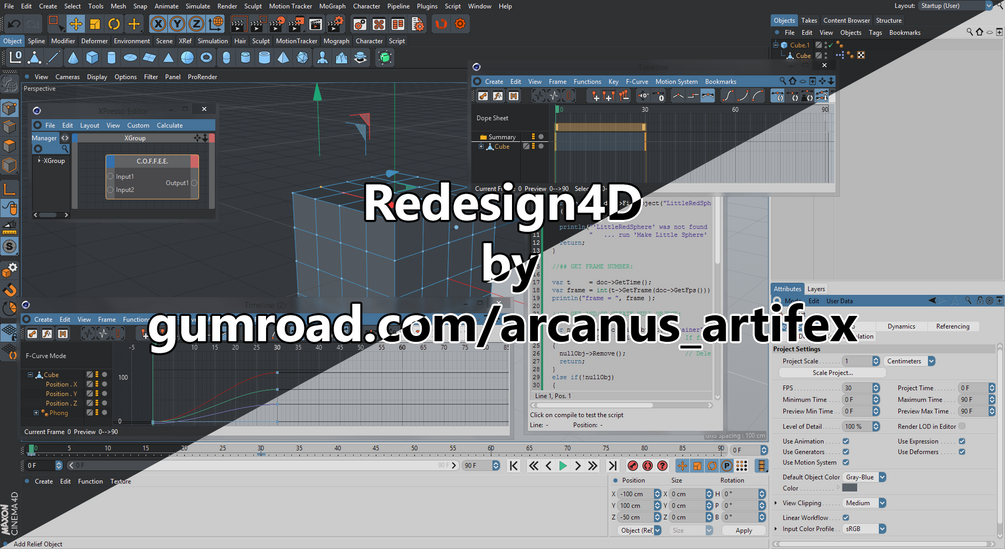Toggle the Use Generators checkbox

[x=846, y=452]
